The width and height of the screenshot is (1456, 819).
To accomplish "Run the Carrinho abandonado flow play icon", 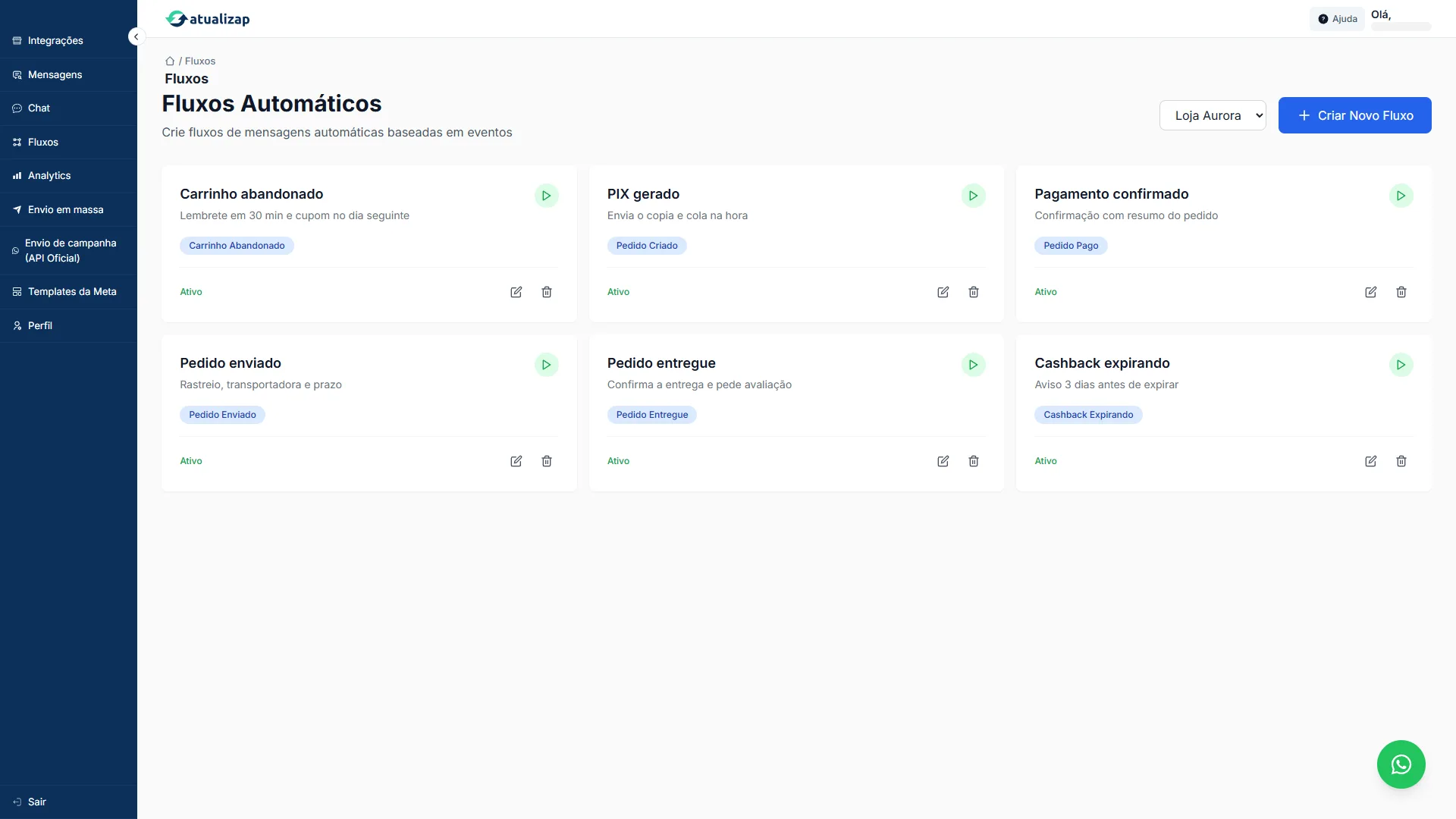I will pyautogui.click(x=546, y=196).
